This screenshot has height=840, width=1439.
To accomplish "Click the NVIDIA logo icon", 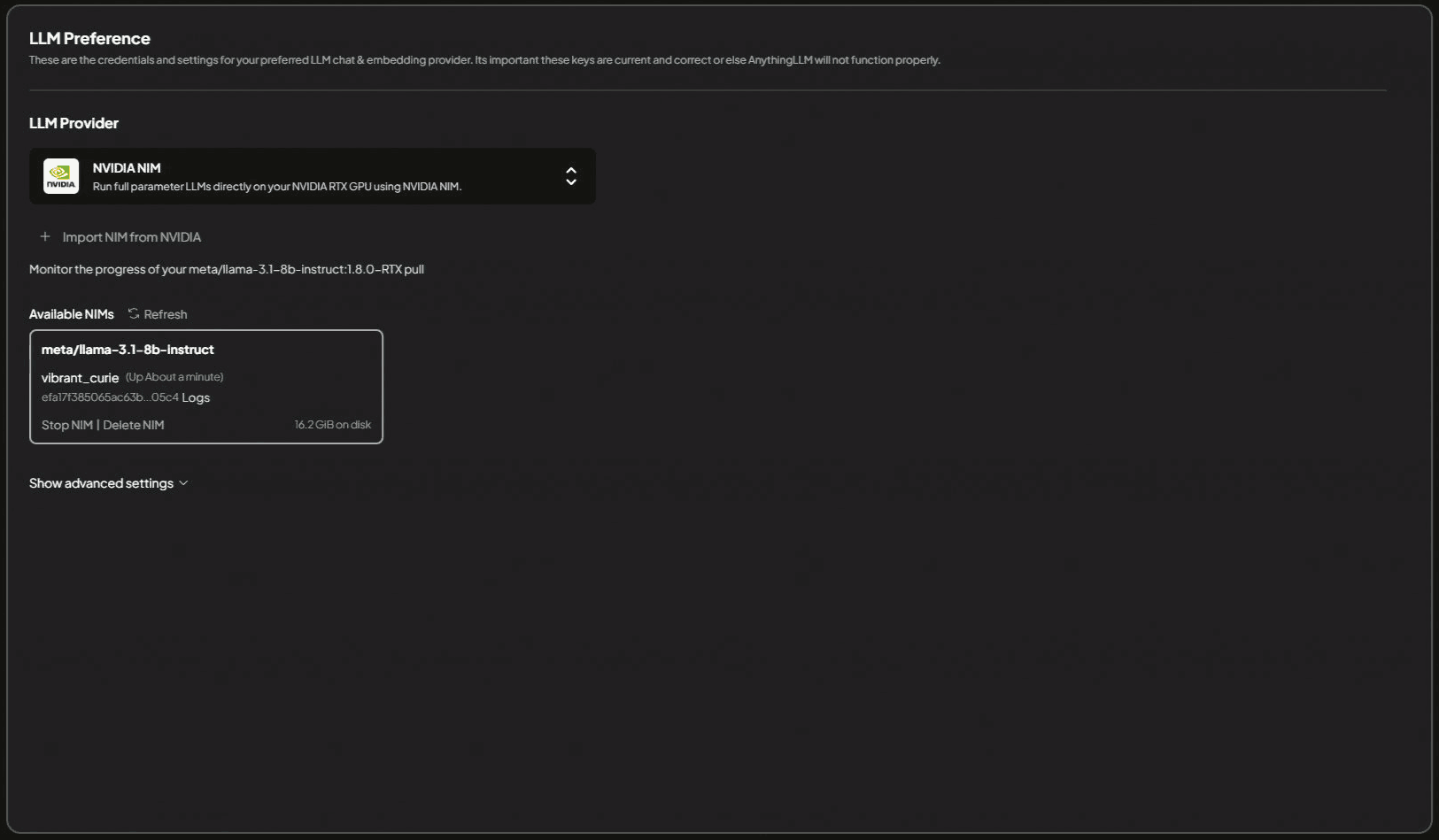I will click(x=61, y=176).
